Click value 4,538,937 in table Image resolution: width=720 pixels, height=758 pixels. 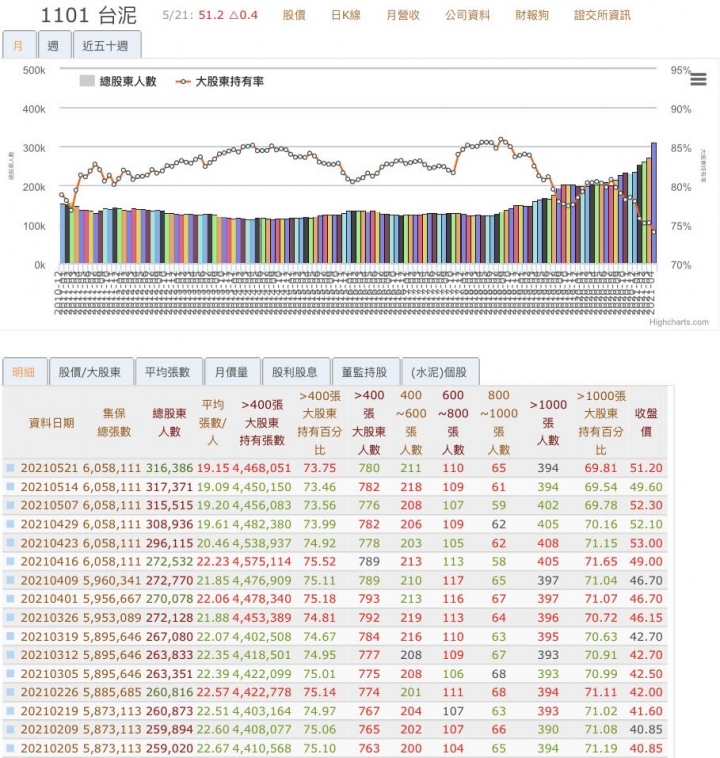[x=262, y=543]
